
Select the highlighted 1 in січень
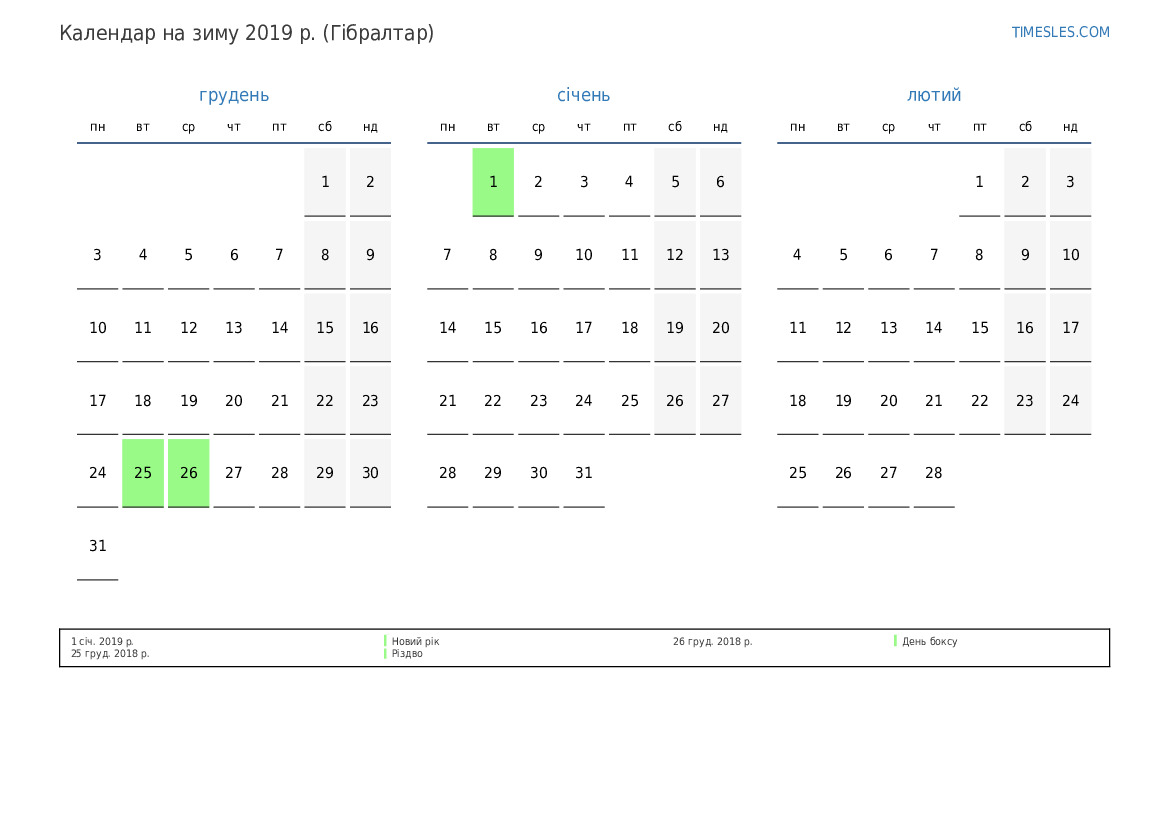[x=493, y=182]
